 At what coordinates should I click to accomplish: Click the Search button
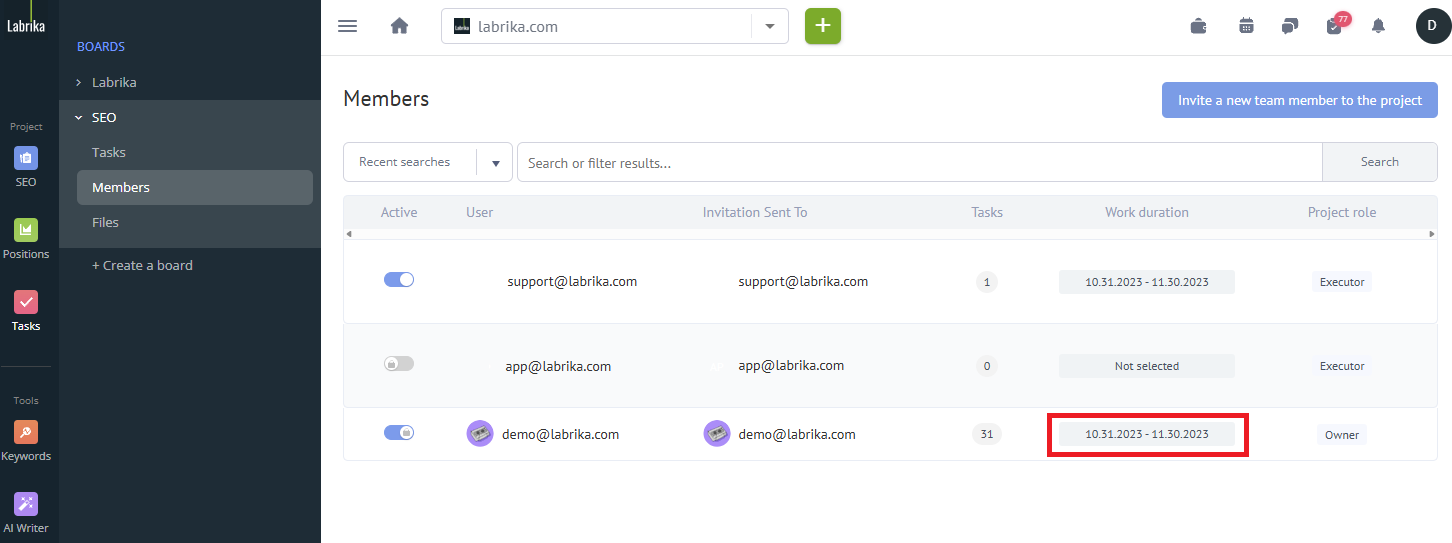pyautogui.click(x=1380, y=162)
